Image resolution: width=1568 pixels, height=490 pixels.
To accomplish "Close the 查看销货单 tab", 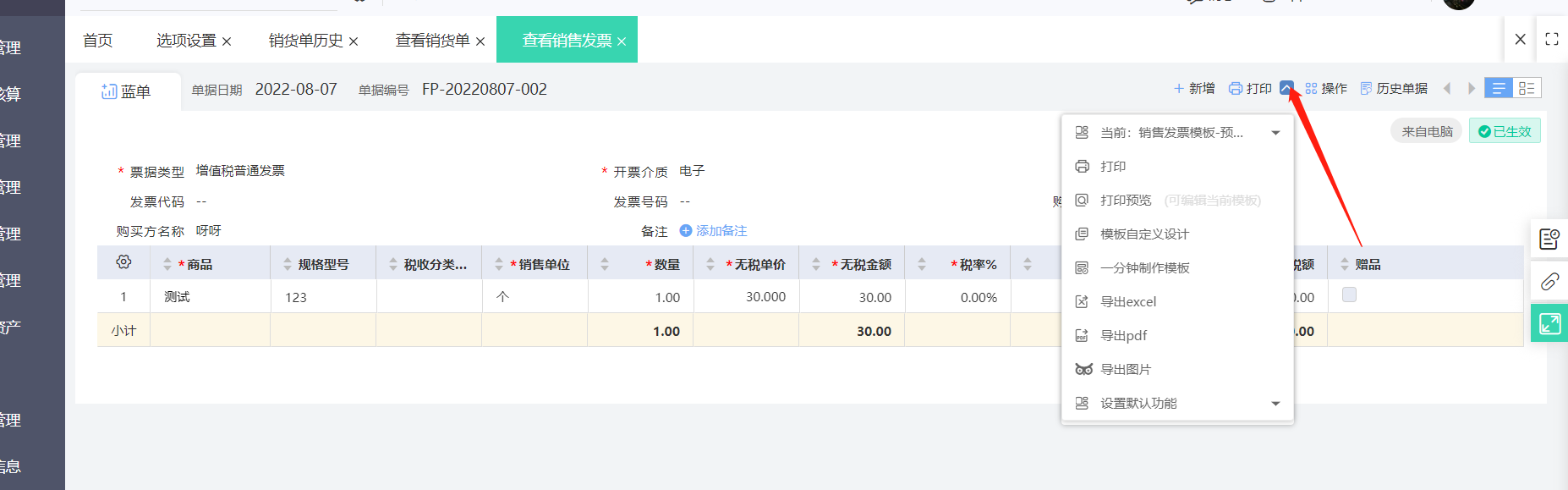I will point(480,41).
